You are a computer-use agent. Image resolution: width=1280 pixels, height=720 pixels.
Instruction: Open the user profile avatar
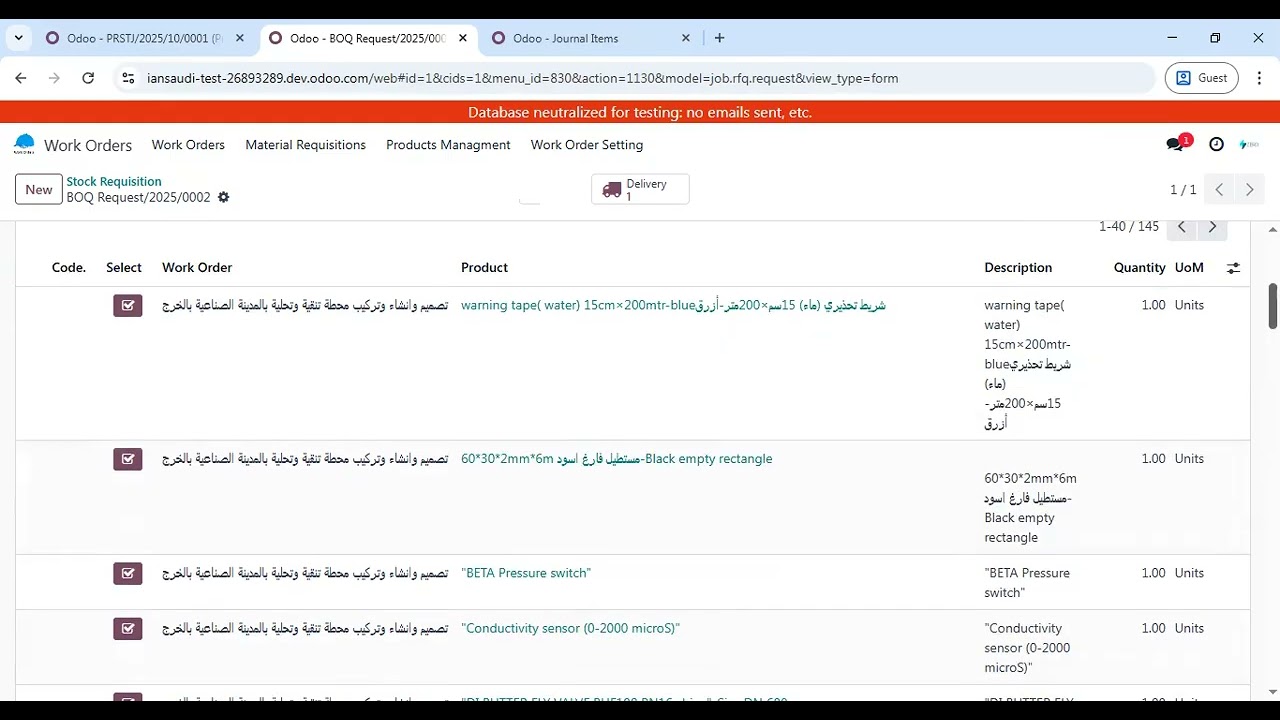tap(1248, 145)
